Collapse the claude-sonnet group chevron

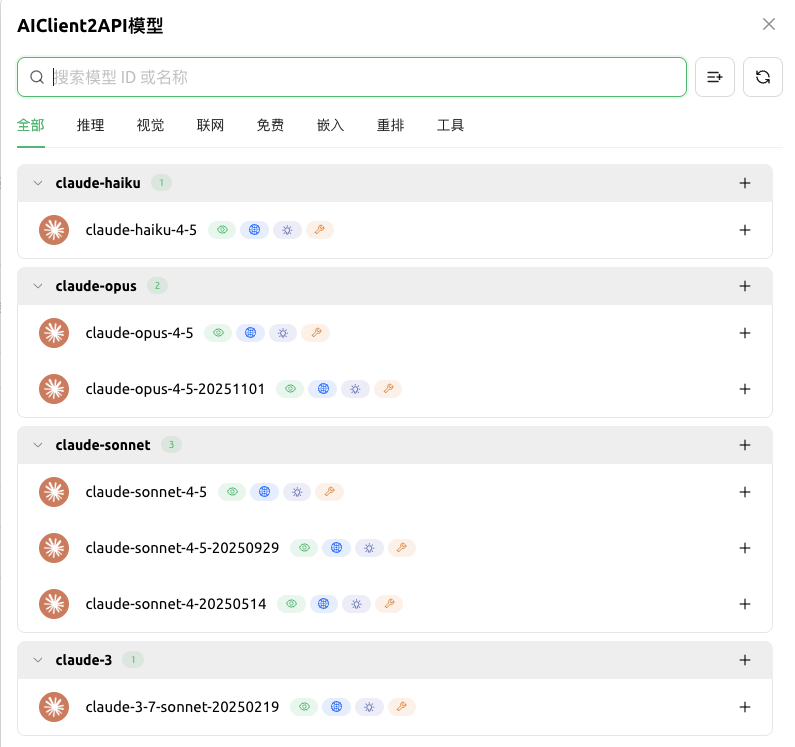[x=38, y=445]
